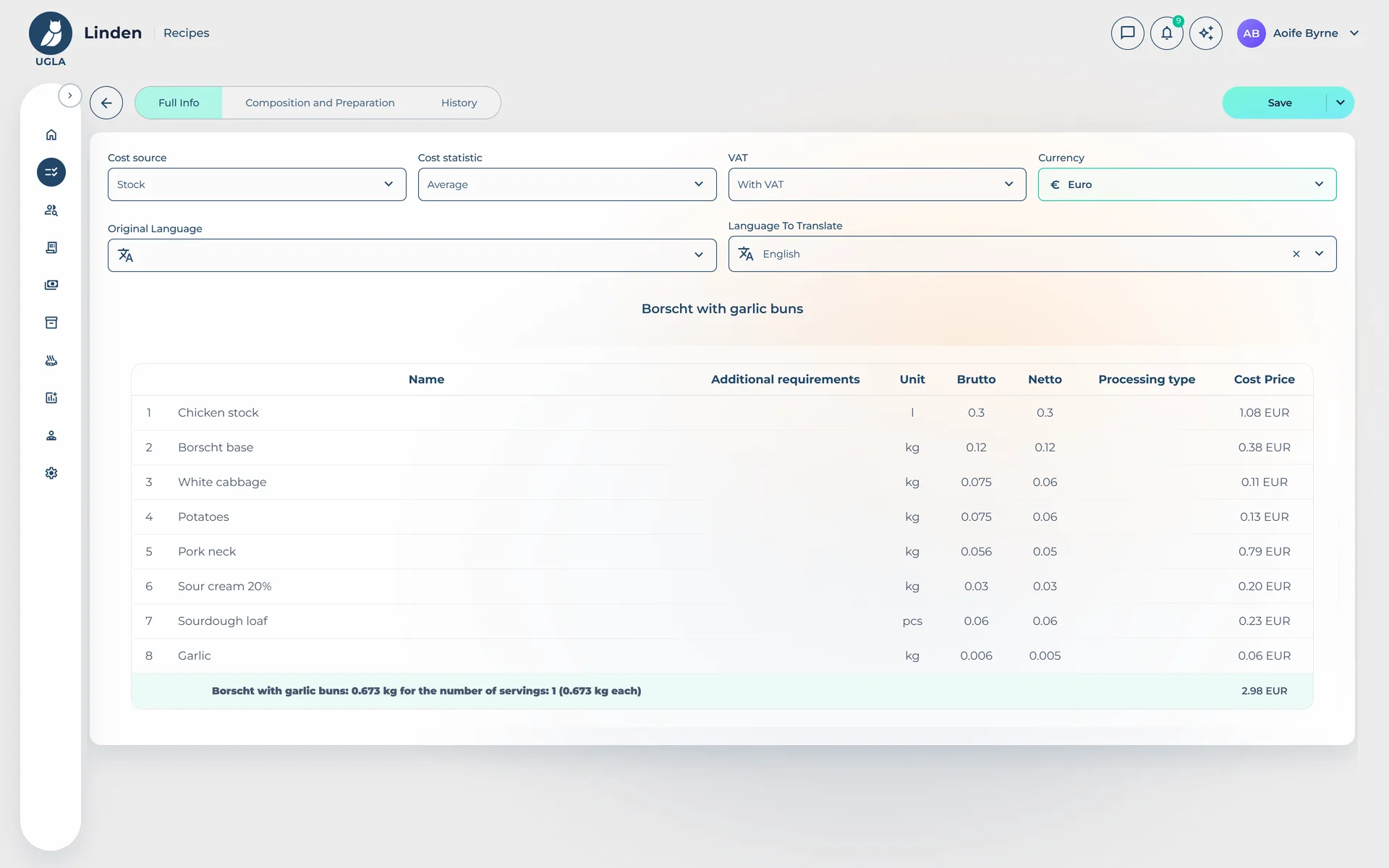1389x868 pixels.
Task: Click the Recipes breadcrumb
Action: pos(186,33)
